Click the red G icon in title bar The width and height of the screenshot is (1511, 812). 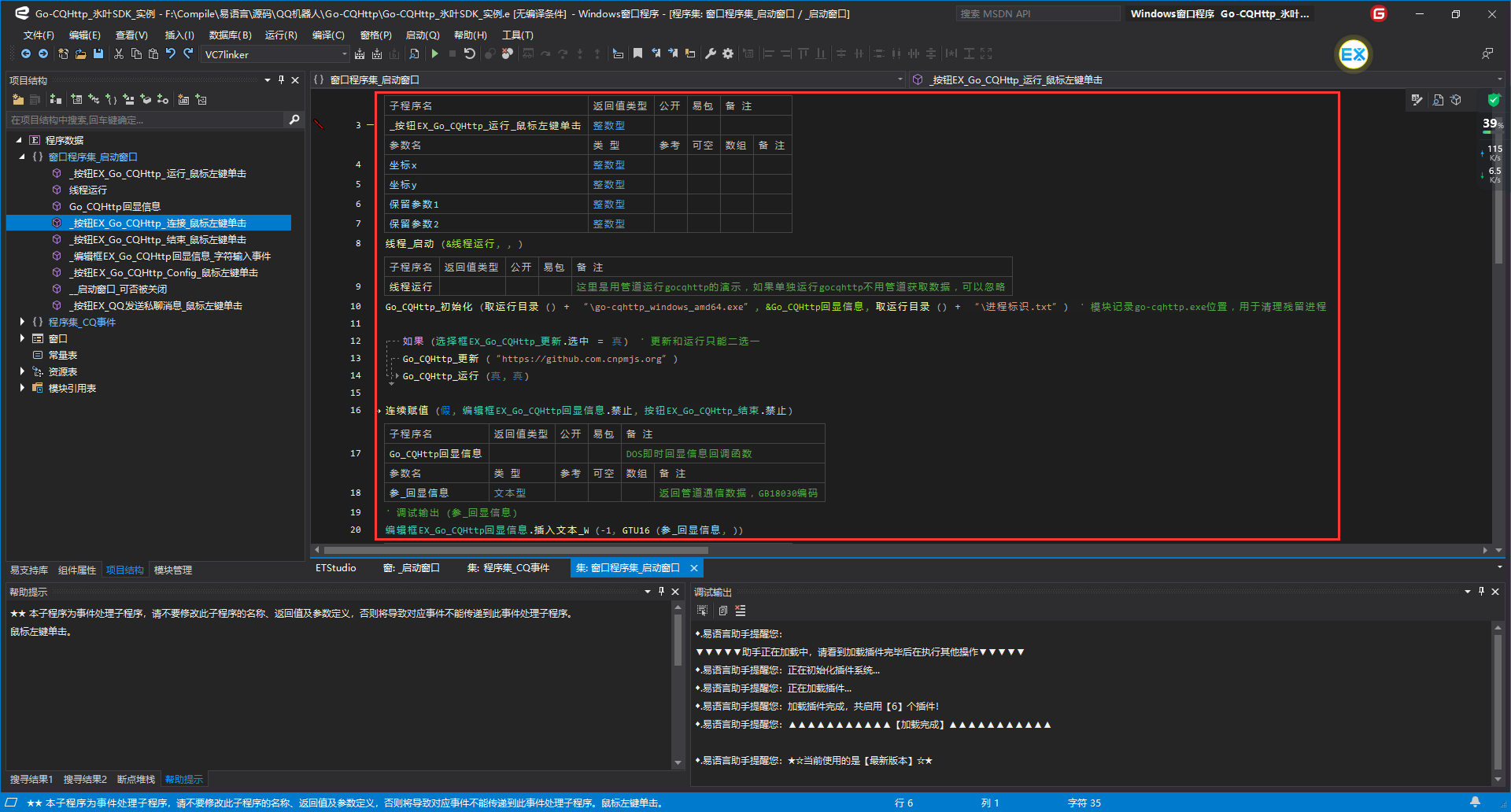pos(1379,13)
